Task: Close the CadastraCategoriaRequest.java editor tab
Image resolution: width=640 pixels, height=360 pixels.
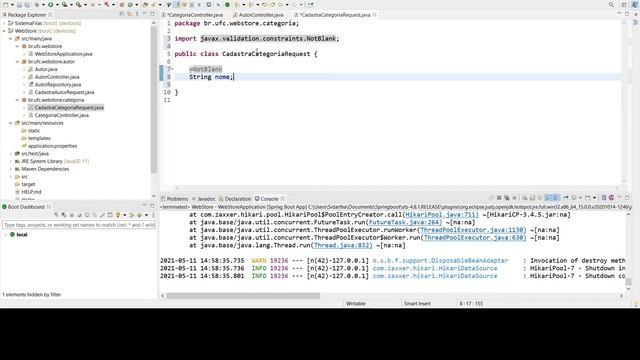Action: (375, 15)
